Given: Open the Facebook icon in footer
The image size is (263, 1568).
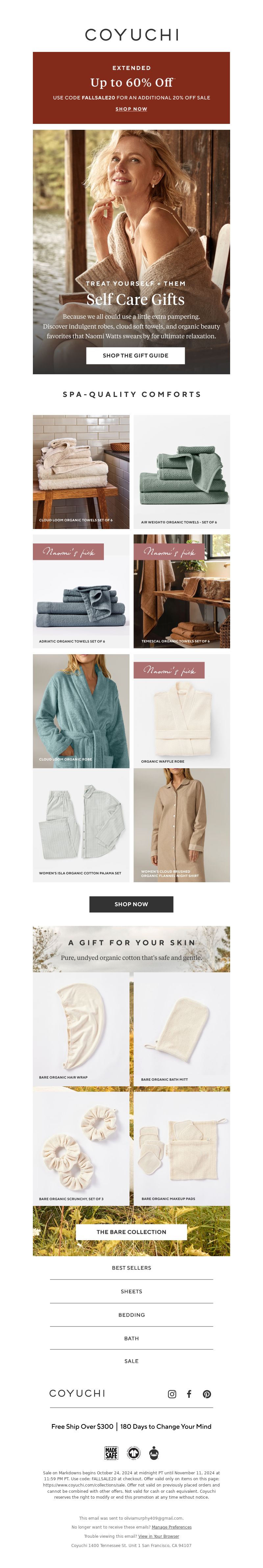Looking at the screenshot, I should click(189, 1394).
